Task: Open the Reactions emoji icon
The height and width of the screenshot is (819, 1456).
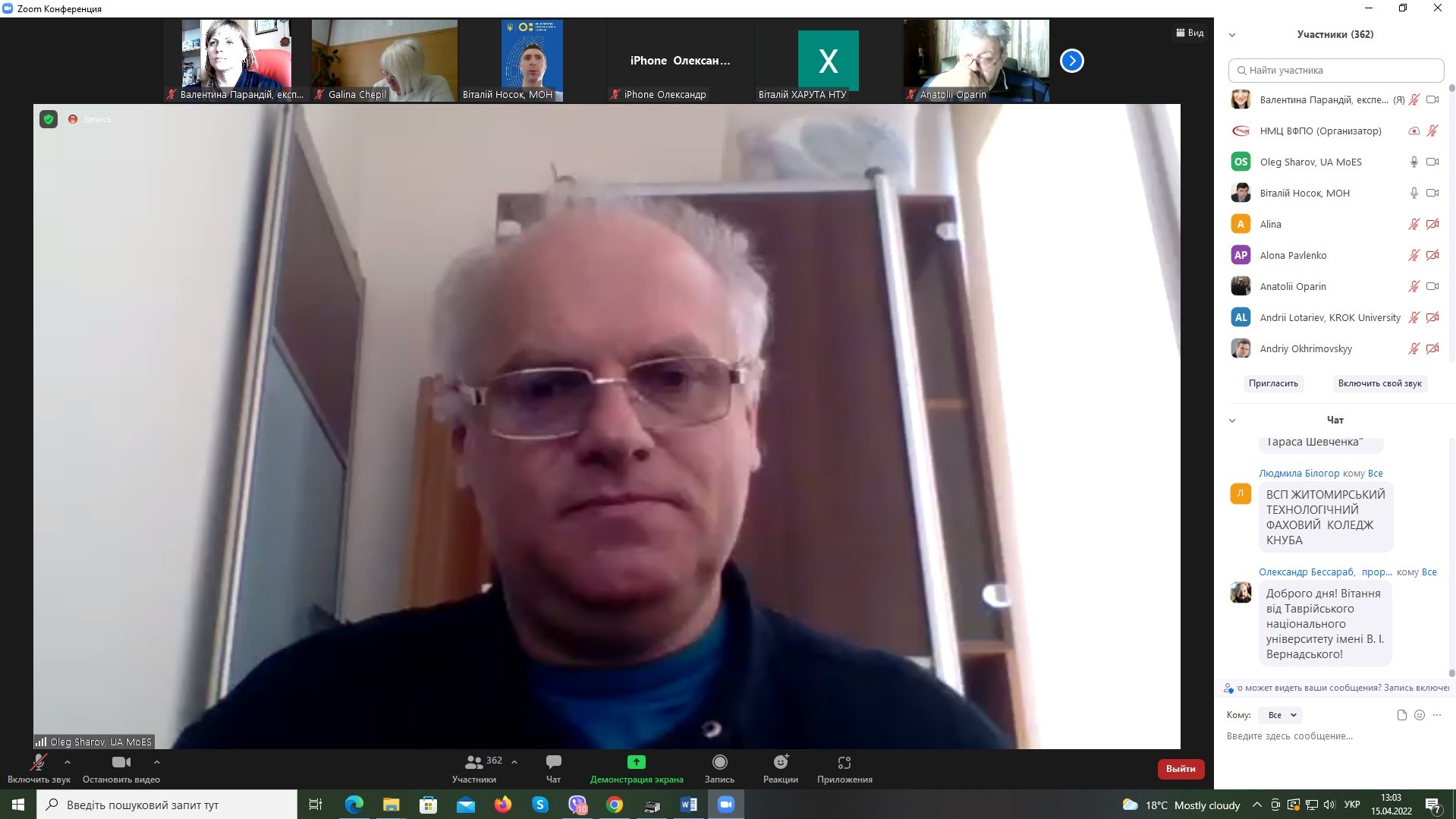Action: 780,762
